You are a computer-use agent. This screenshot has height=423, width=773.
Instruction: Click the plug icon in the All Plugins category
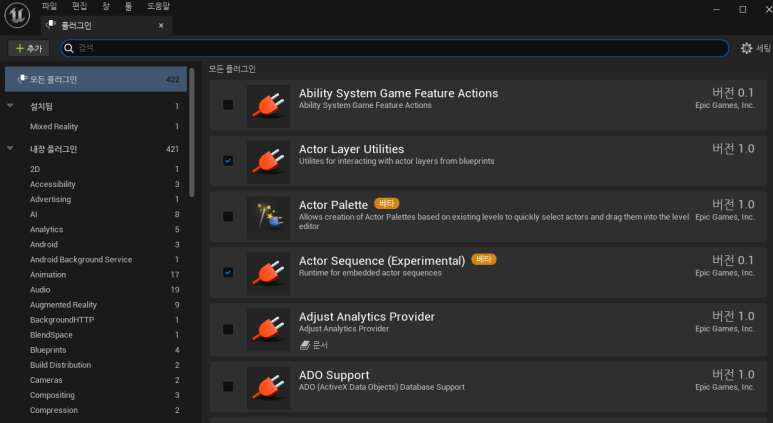click(x=22, y=79)
